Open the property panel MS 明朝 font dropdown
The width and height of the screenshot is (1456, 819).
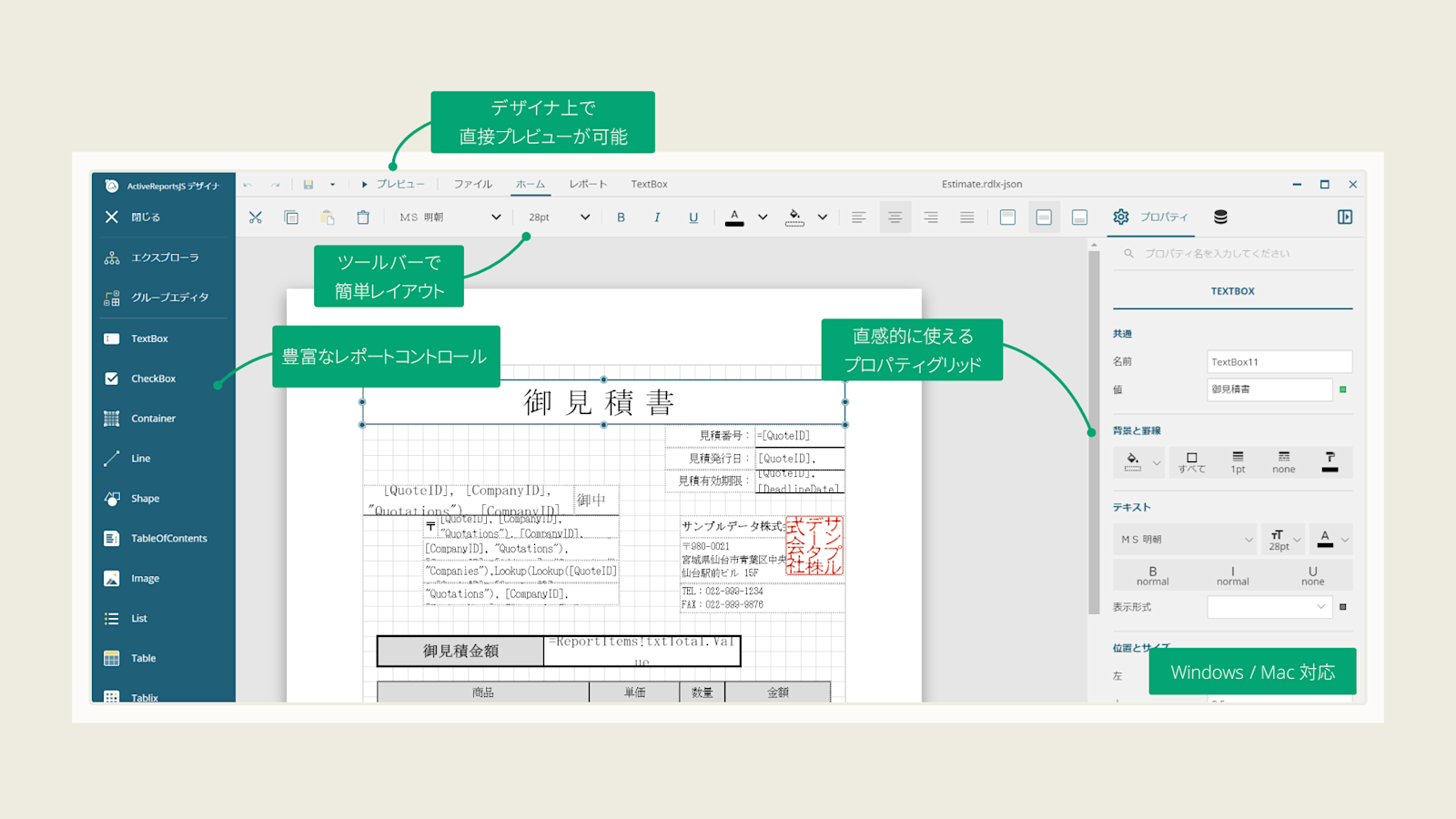[x=1185, y=540]
